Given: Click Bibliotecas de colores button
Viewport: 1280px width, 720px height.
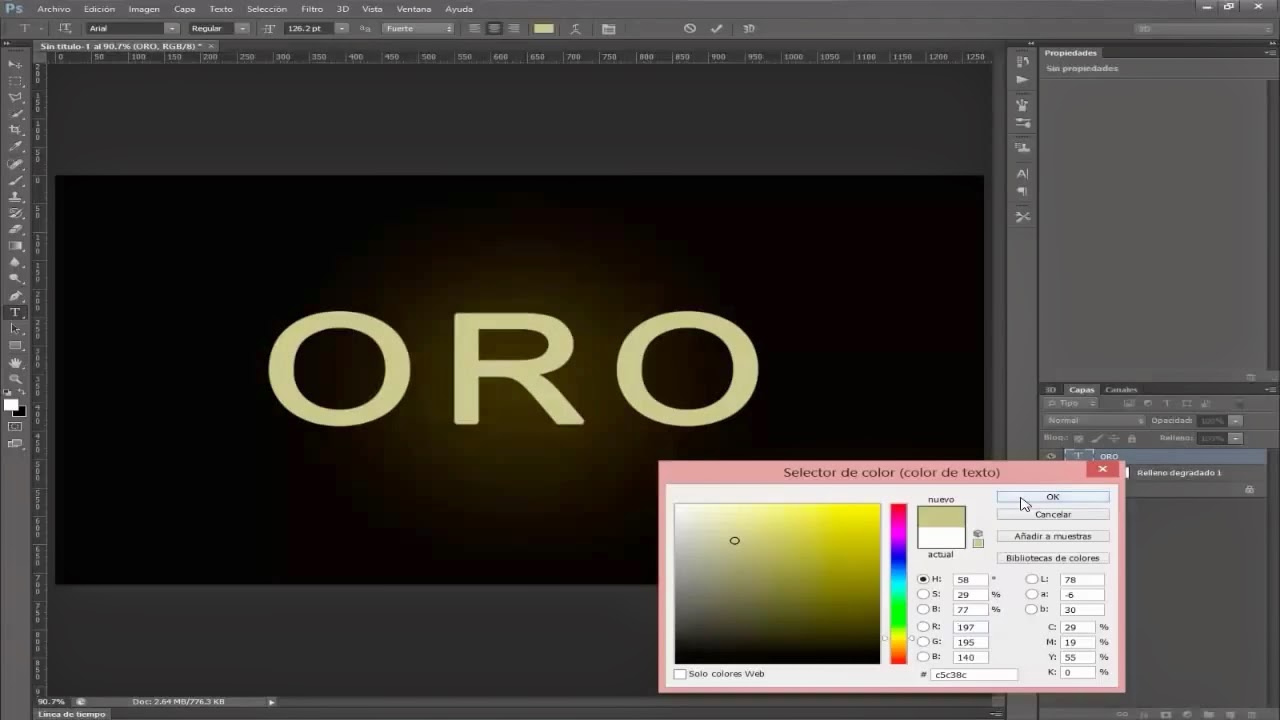Looking at the screenshot, I should point(1053,558).
